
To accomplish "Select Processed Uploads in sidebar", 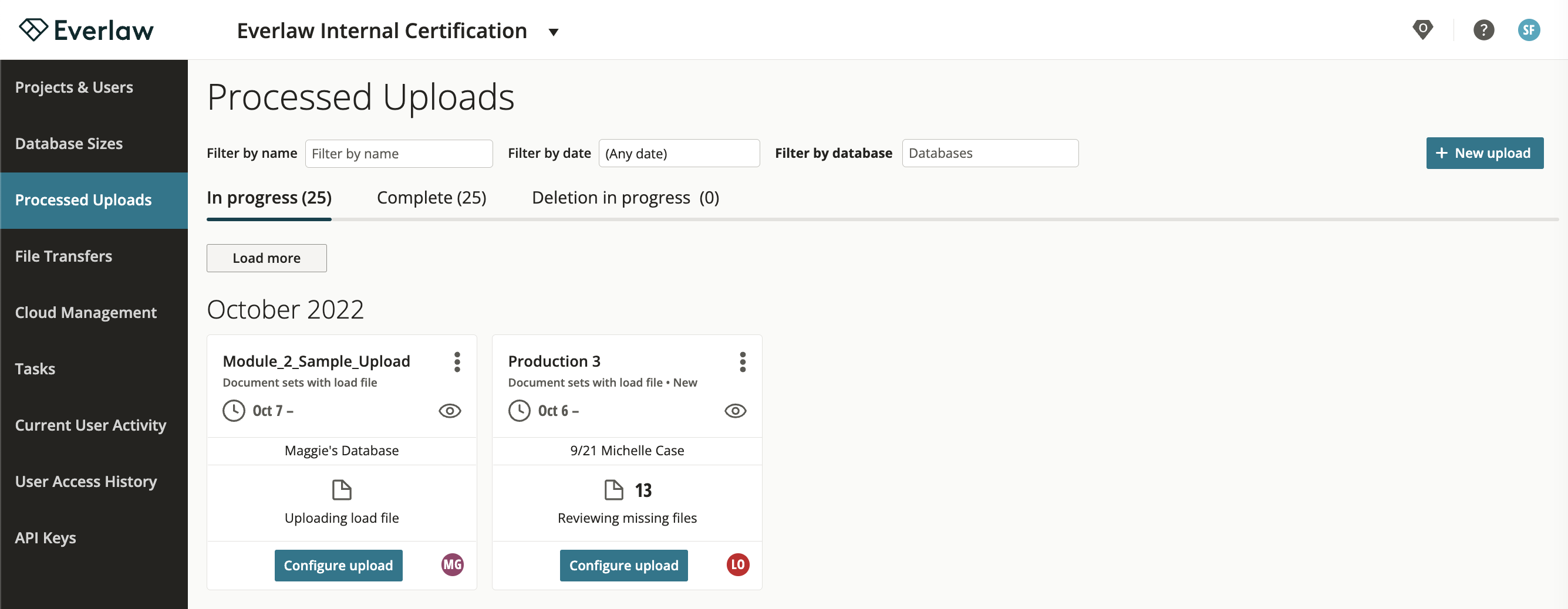I will coord(94,200).
